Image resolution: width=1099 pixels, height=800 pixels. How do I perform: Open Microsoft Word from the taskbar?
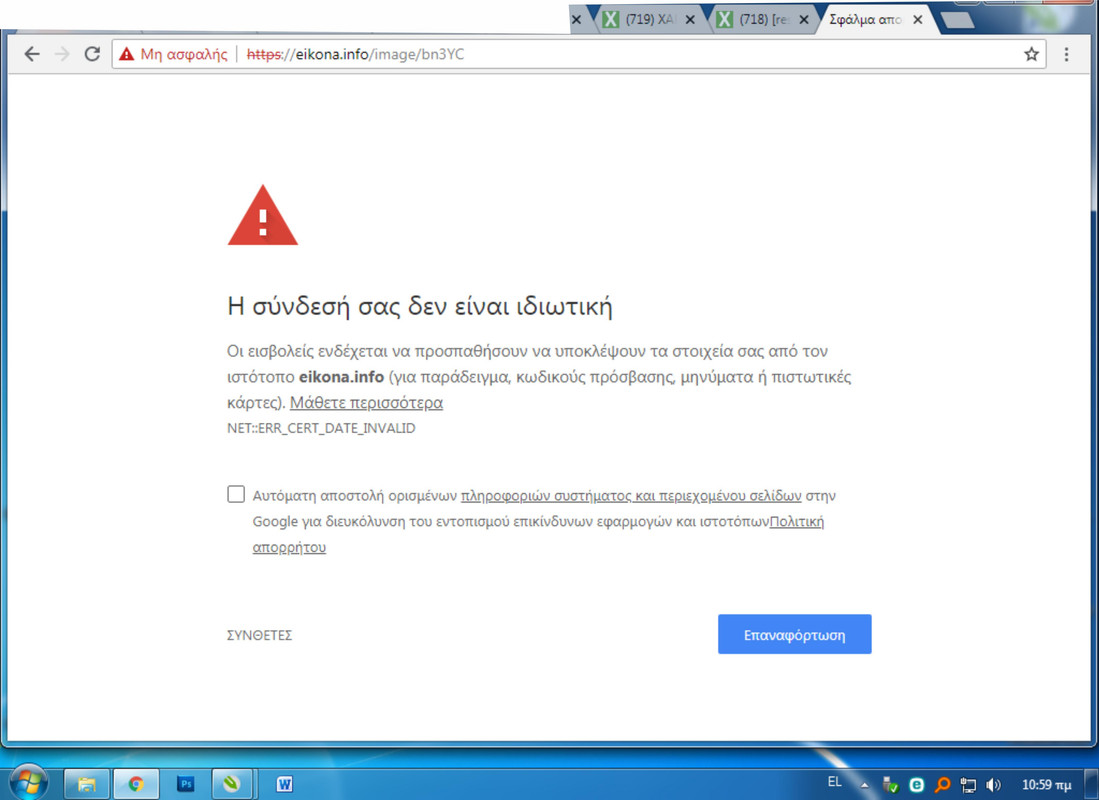coord(284,784)
